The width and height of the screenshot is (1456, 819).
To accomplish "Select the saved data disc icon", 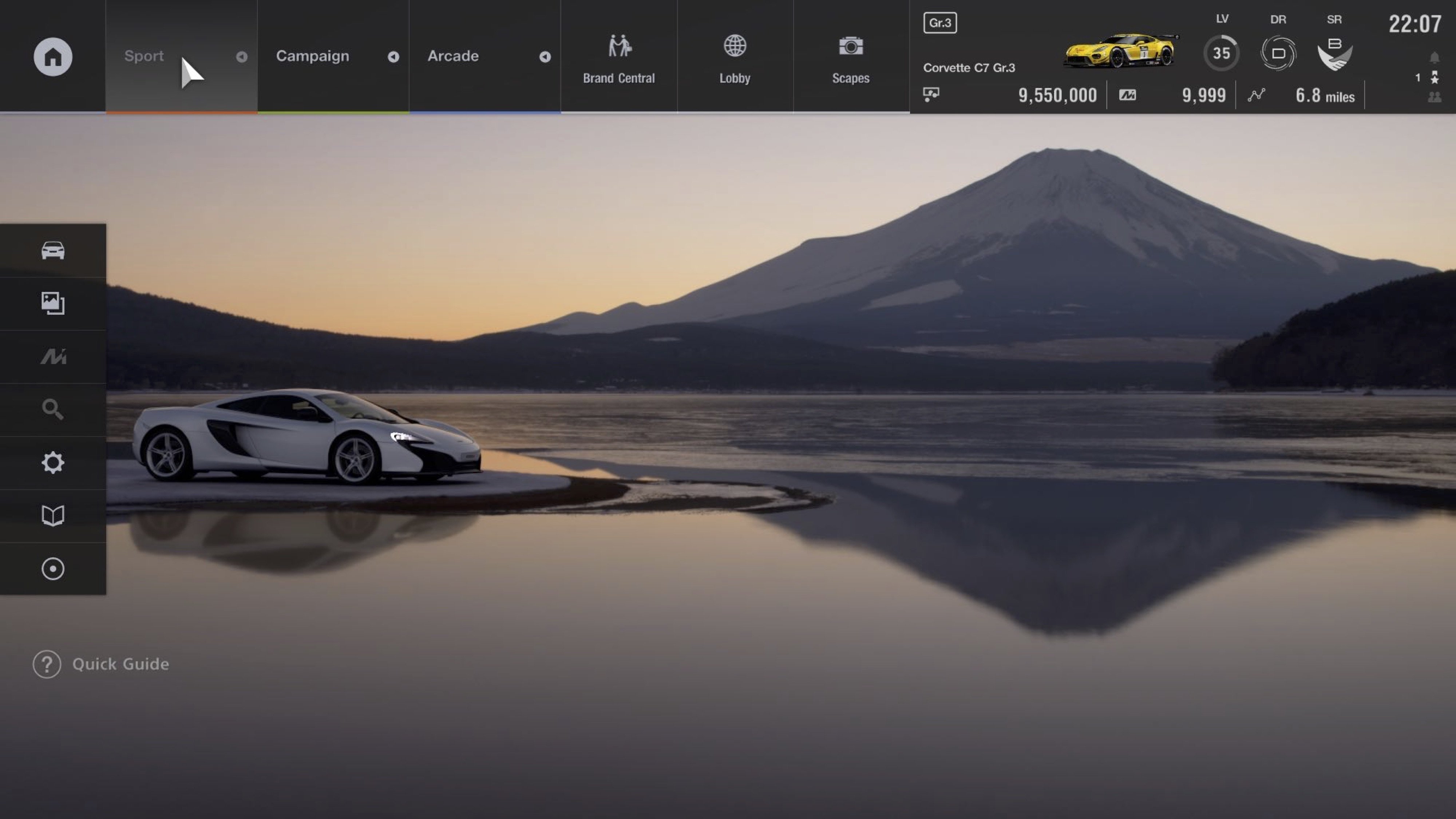I will (x=52, y=569).
